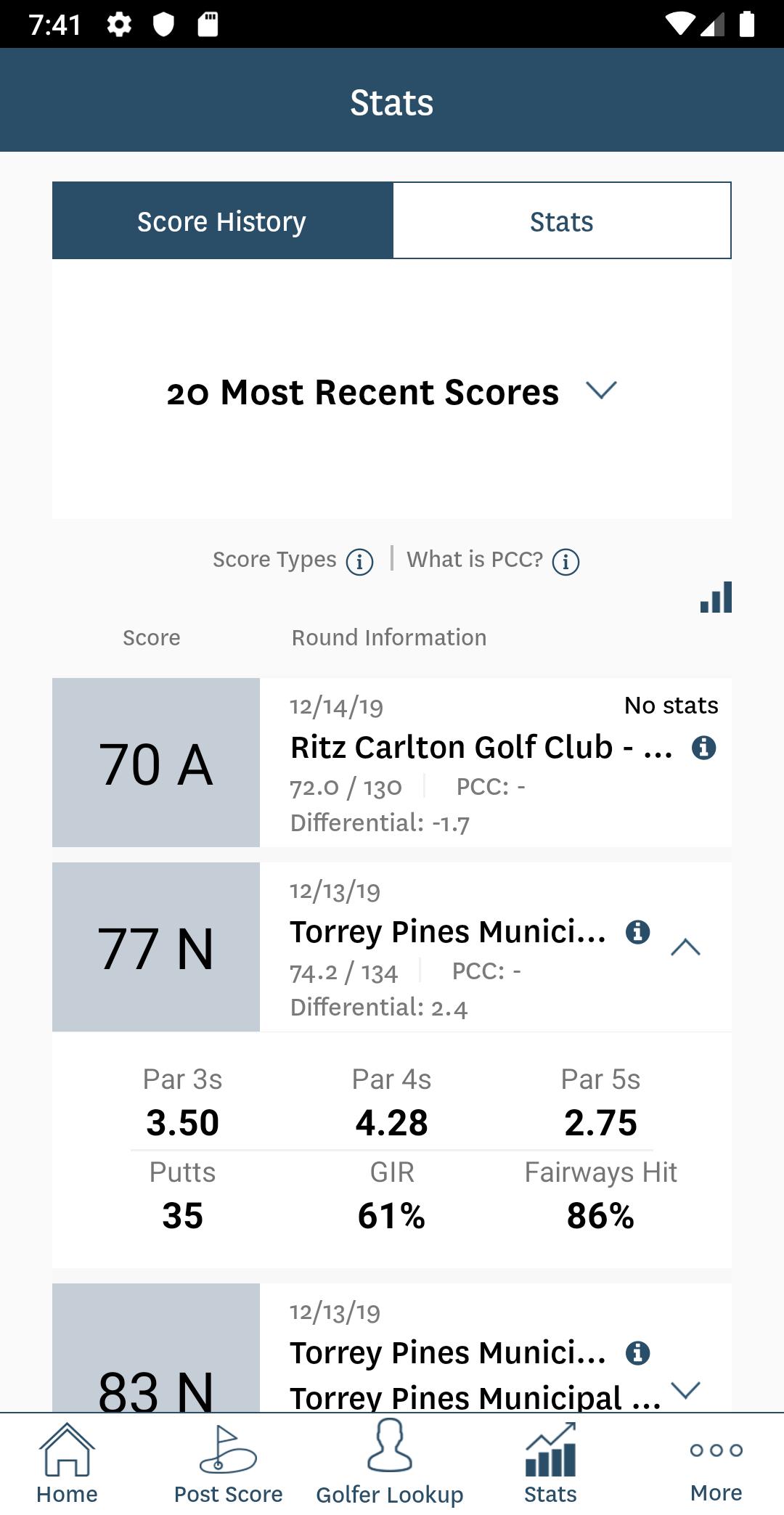The image size is (784, 1515).
Task: Select the 77 N score tile
Action: point(156,947)
